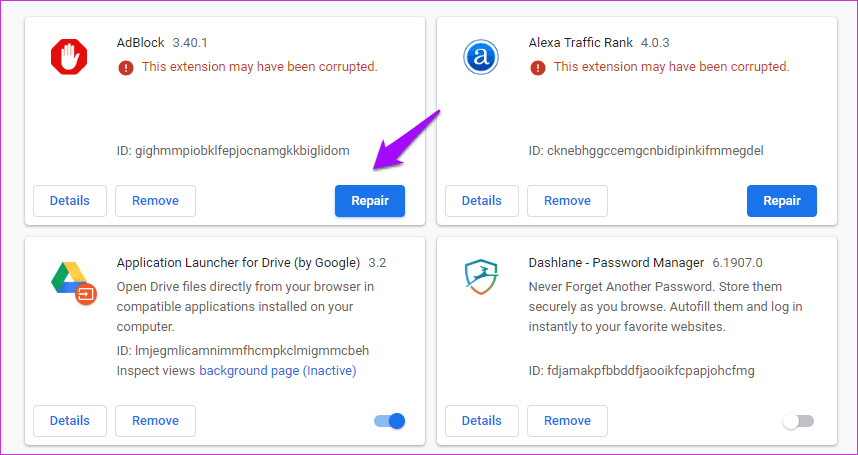Viewport: 858px width, 455px height.
Task: Click the AdBlock ID gighmmpiobklfepjocnamgkkbiglidom
Action: [233, 150]
